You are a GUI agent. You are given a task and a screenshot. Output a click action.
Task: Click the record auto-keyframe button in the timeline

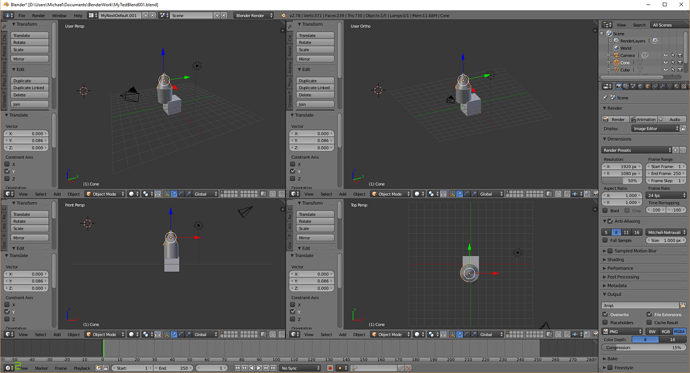(x=330, y=368)
